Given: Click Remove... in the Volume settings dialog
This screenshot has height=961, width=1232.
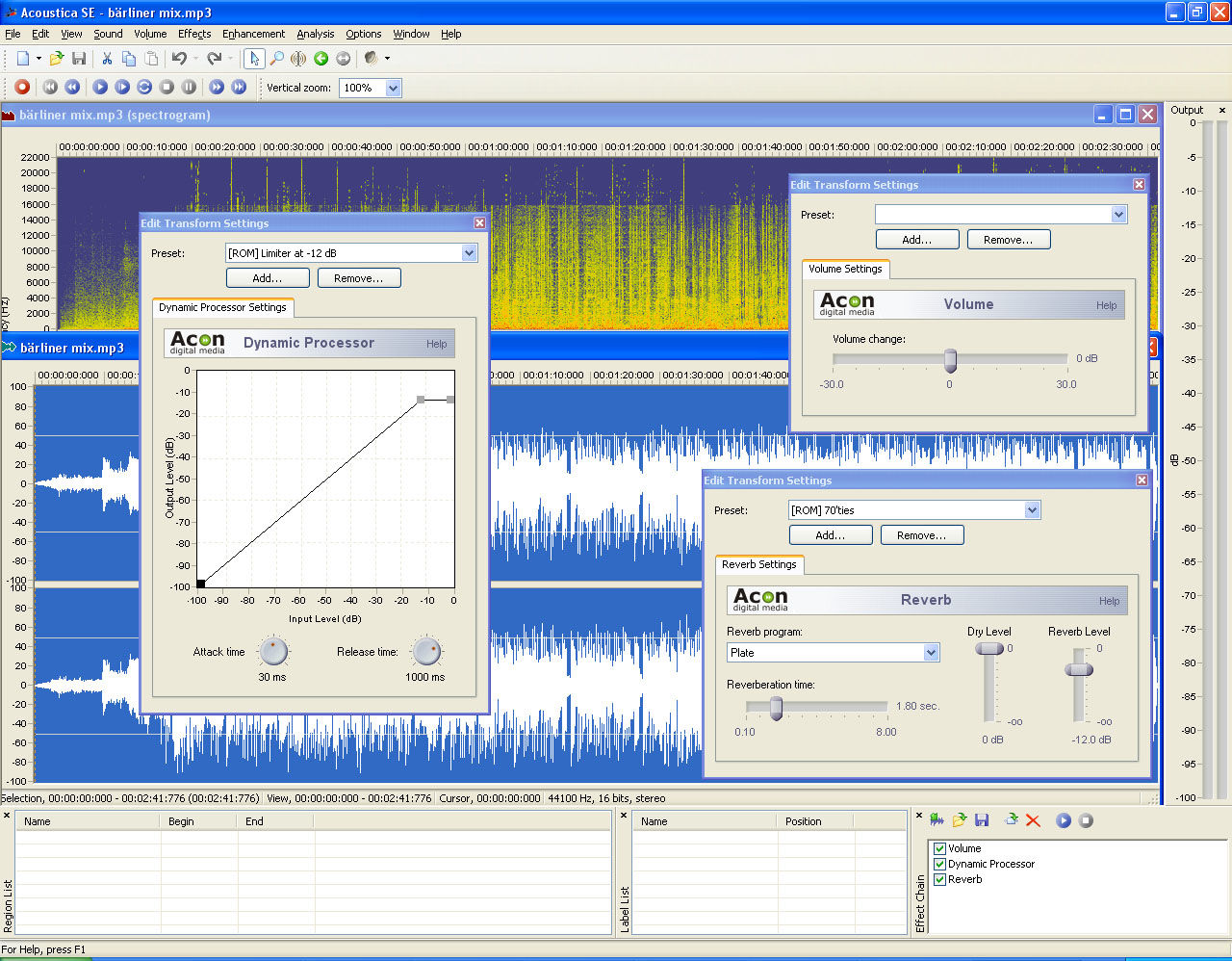Looking at the screenshot, I should click(x=1008, y=240).
